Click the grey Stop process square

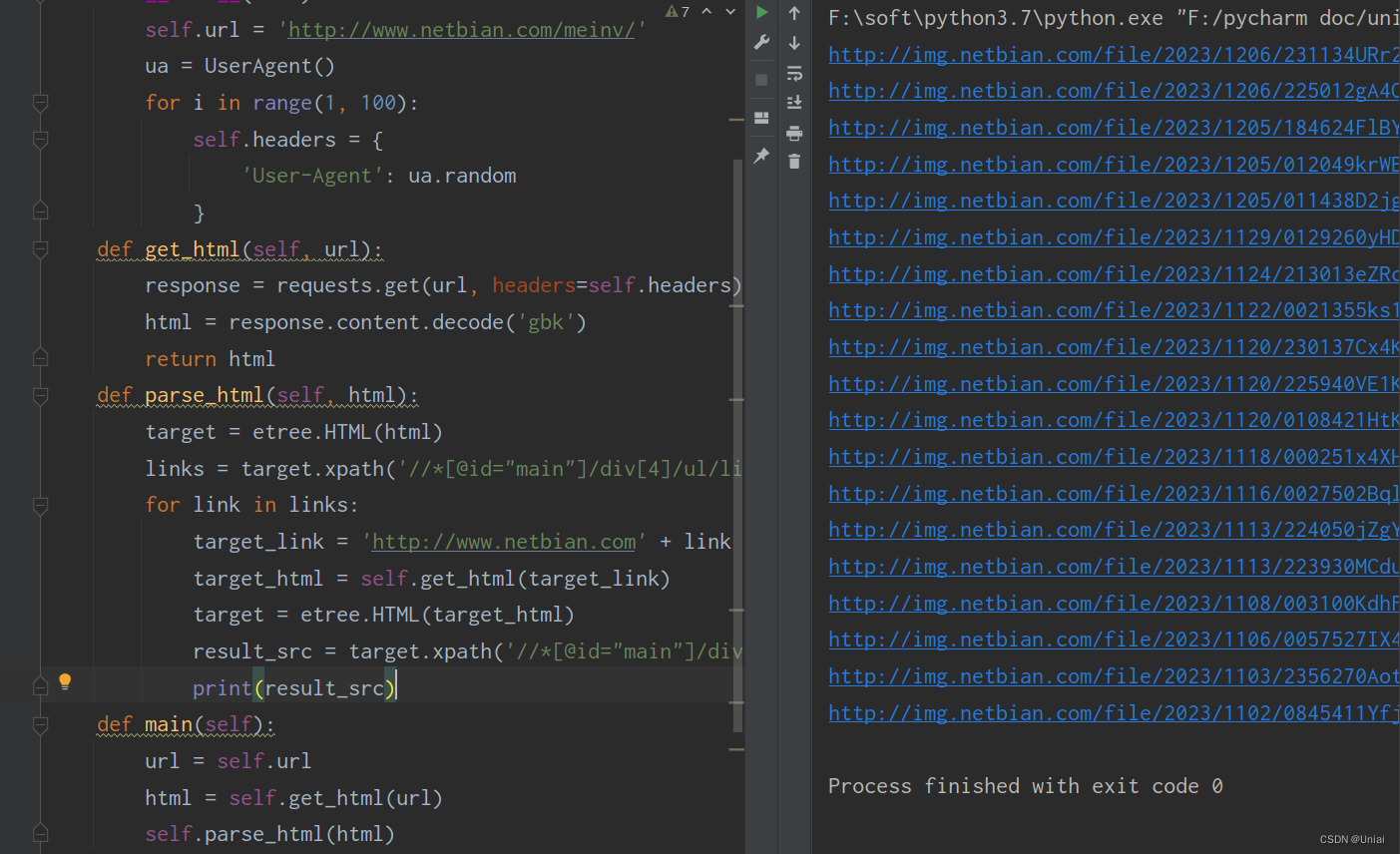point(761,80)
